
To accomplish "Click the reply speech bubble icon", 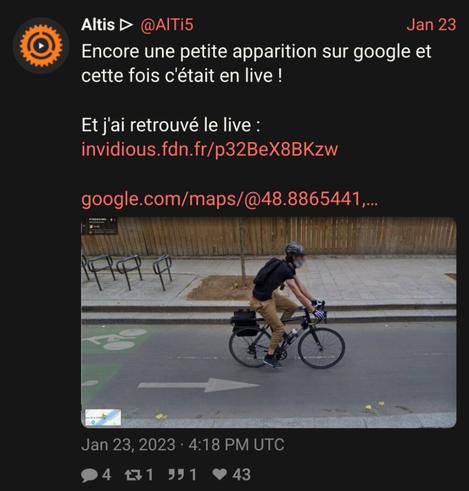I will (x=89, y=475).
